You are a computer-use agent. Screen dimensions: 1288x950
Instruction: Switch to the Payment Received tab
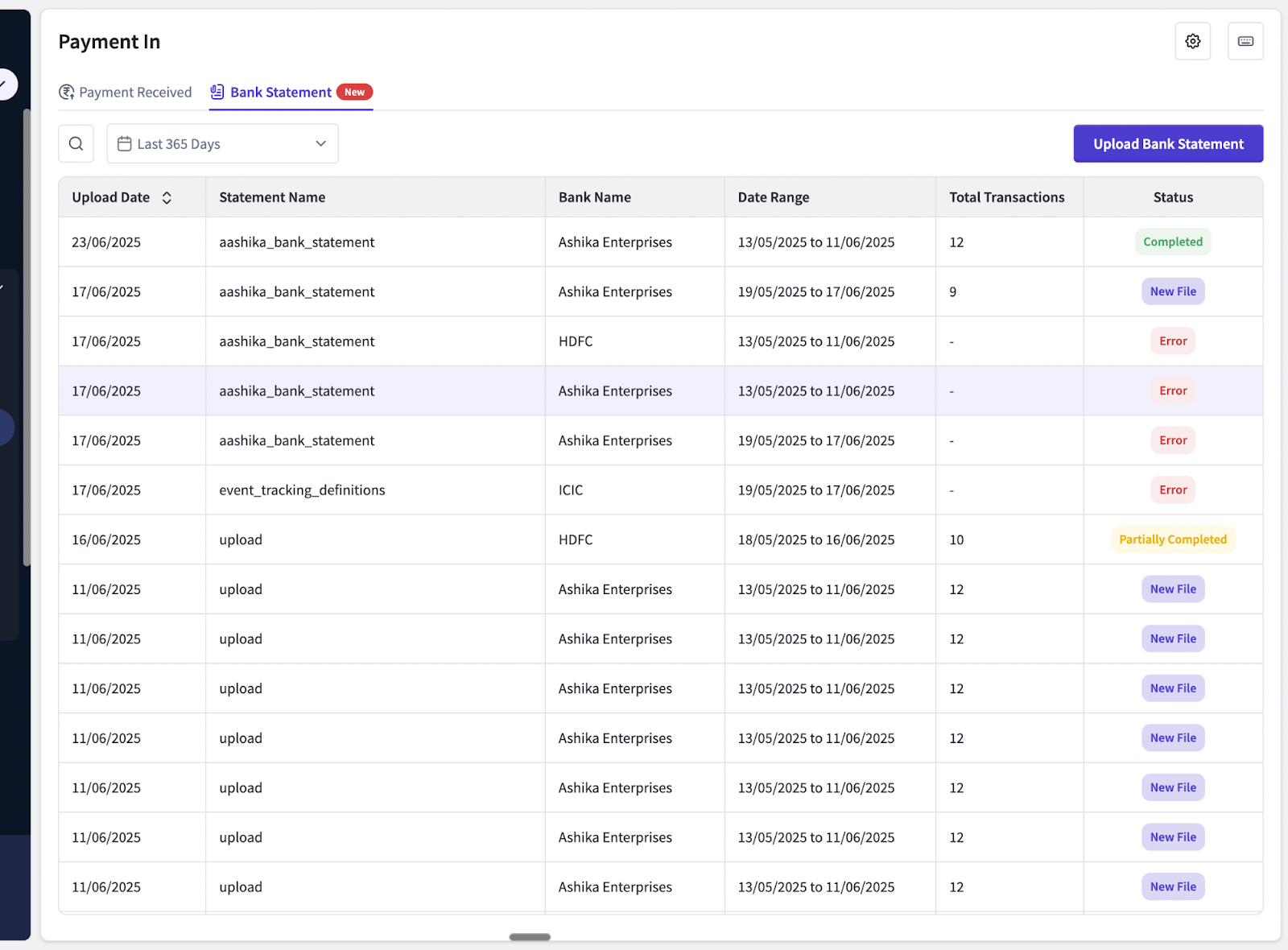point(126,93)
